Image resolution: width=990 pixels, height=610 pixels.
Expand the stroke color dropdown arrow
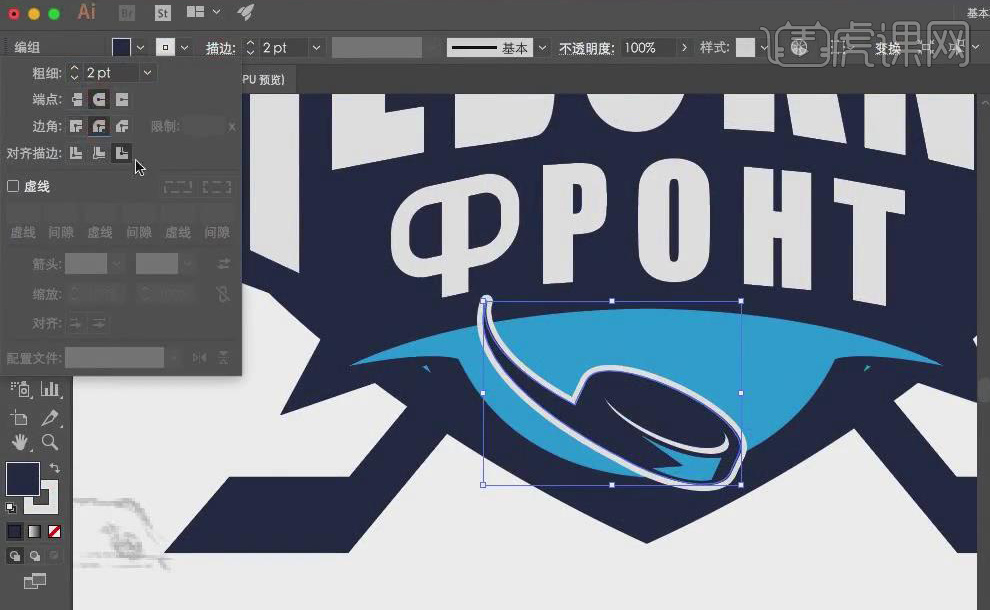(184, 47)
